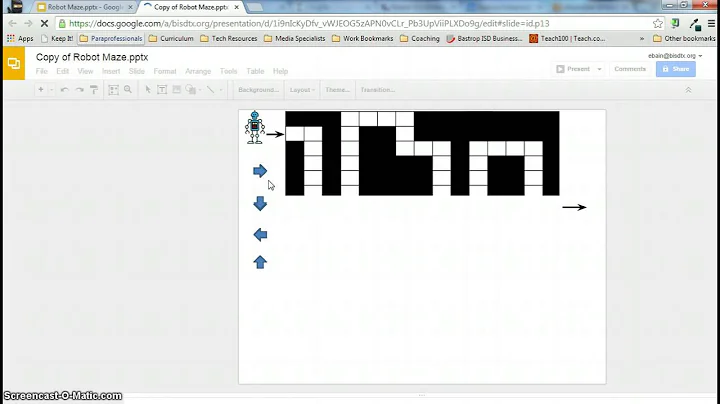This screenshot has width=720, height=404.
Task: Click the browser Back arrow
Action: click(x=12, y=23)
